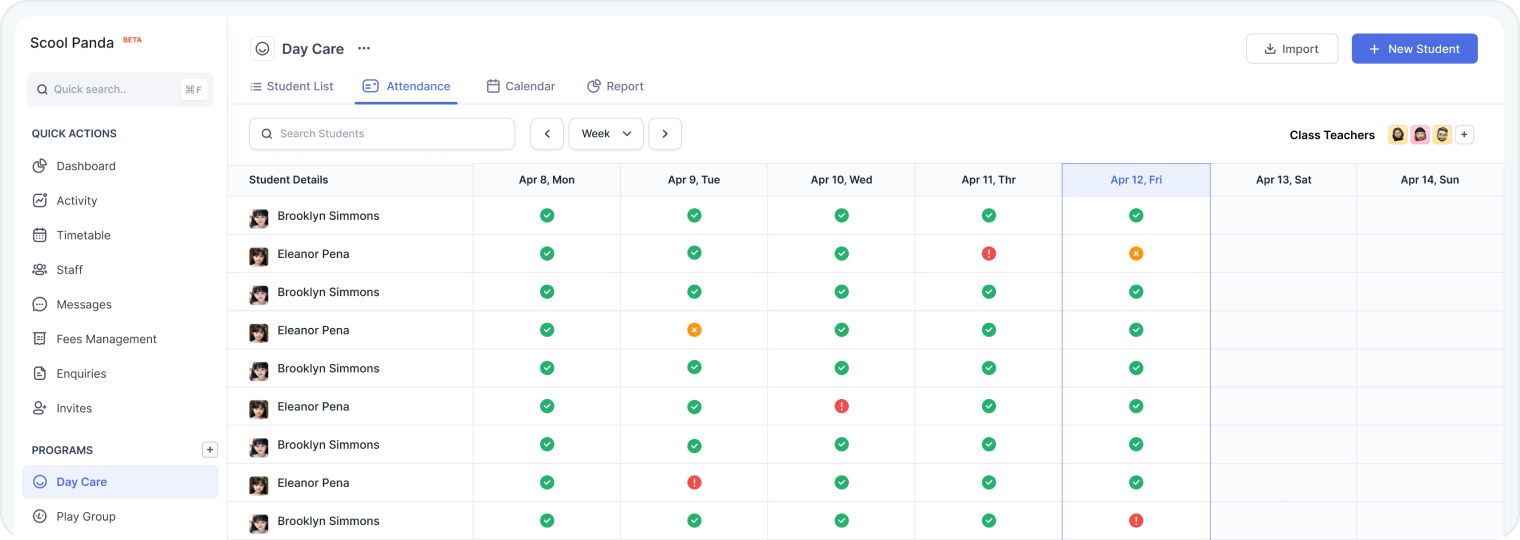Screen dimensions: 1520x540
Task: Focus the Quick search field
Action: [120, 90]
